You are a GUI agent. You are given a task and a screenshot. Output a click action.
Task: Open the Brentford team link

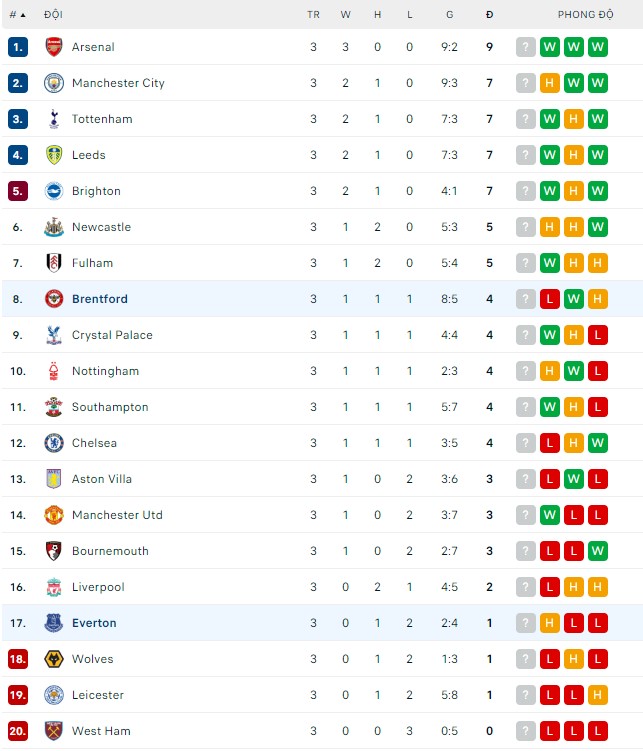click(x=100, y=299)
